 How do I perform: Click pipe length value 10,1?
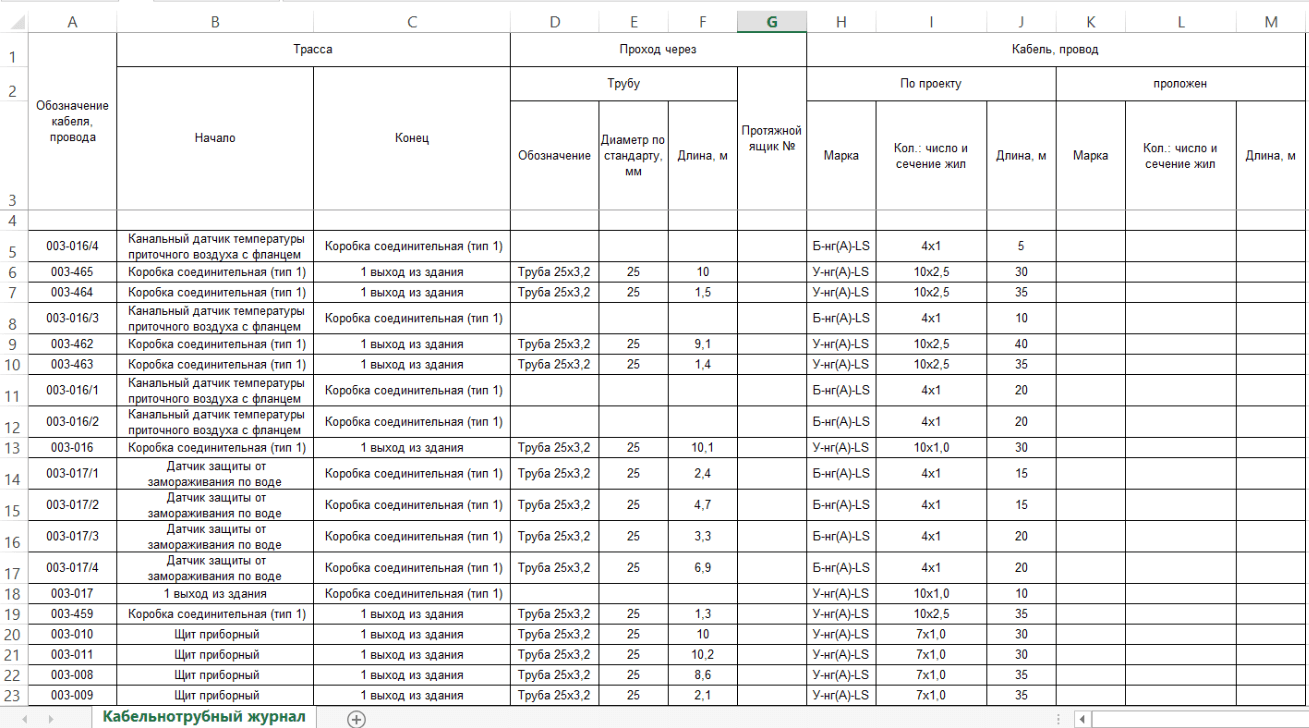[703, 447]
